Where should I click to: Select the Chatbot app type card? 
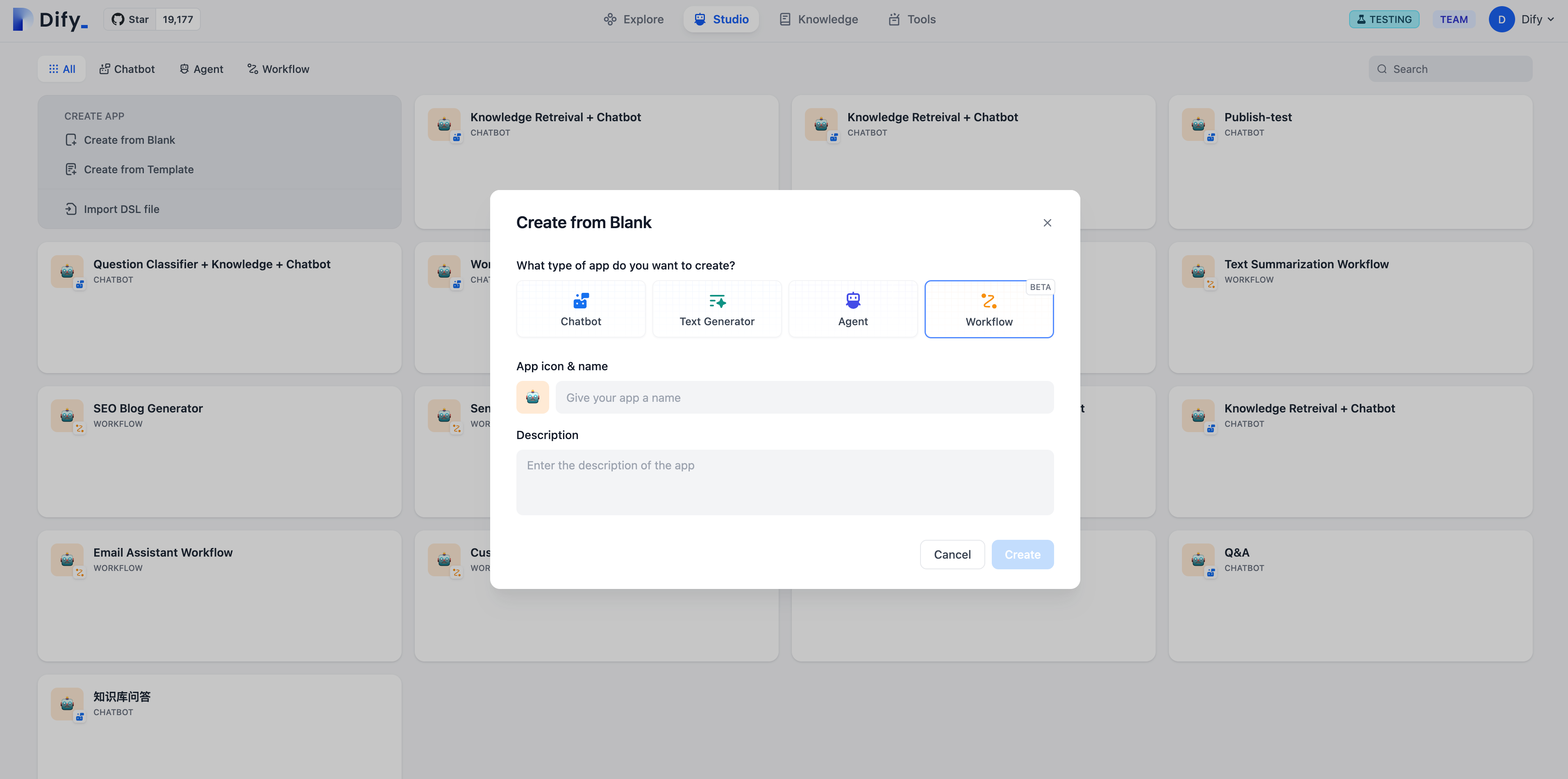pos(580,309)
